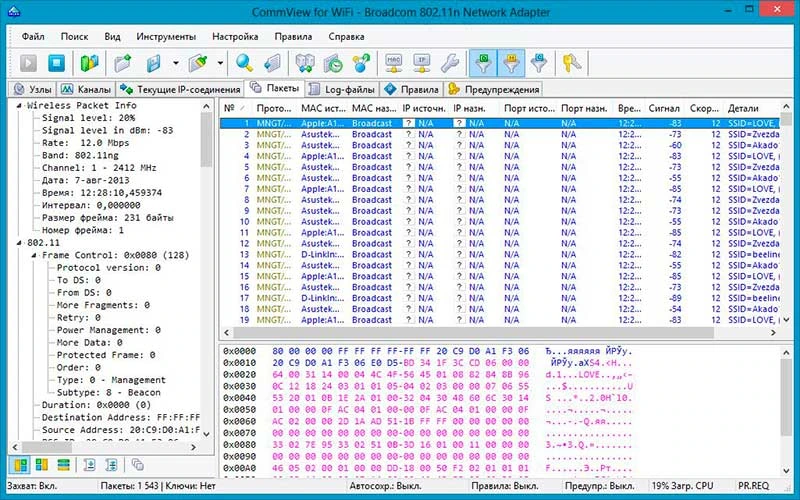Viewport: 800px width, 500px height.
Task: Open the network reconstruction toolbar icon
Action: (305, 63)
